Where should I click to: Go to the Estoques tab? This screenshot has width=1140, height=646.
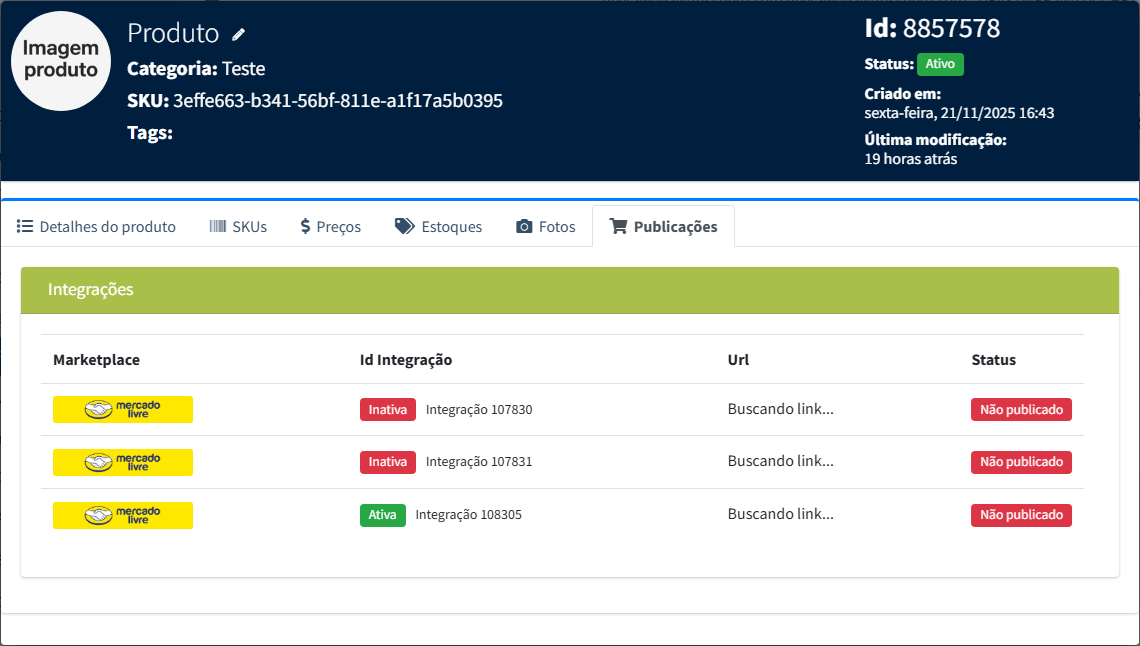tap(438, 227)
